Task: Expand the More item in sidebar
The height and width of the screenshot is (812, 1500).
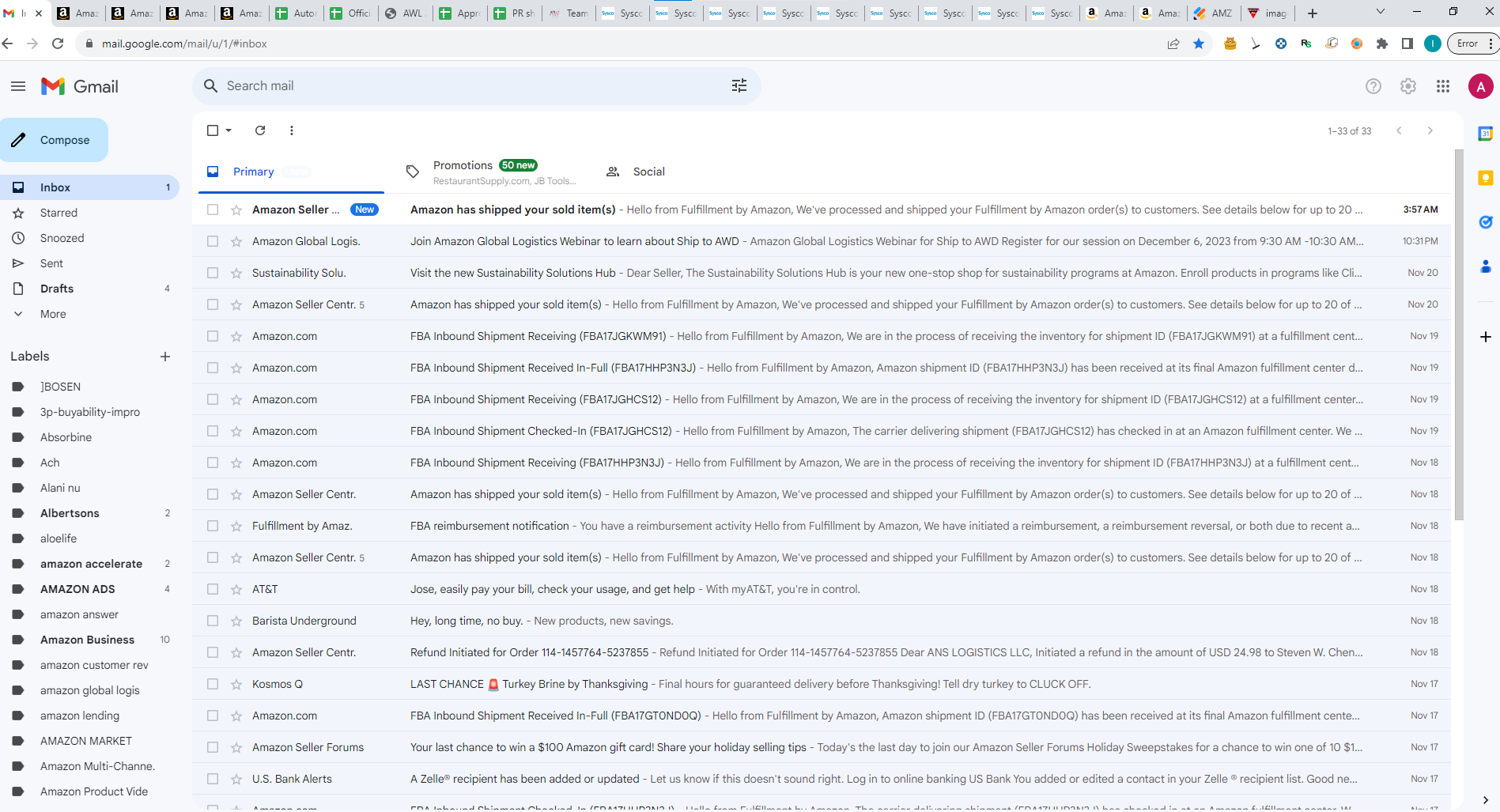Action: [x=53, y=314]
